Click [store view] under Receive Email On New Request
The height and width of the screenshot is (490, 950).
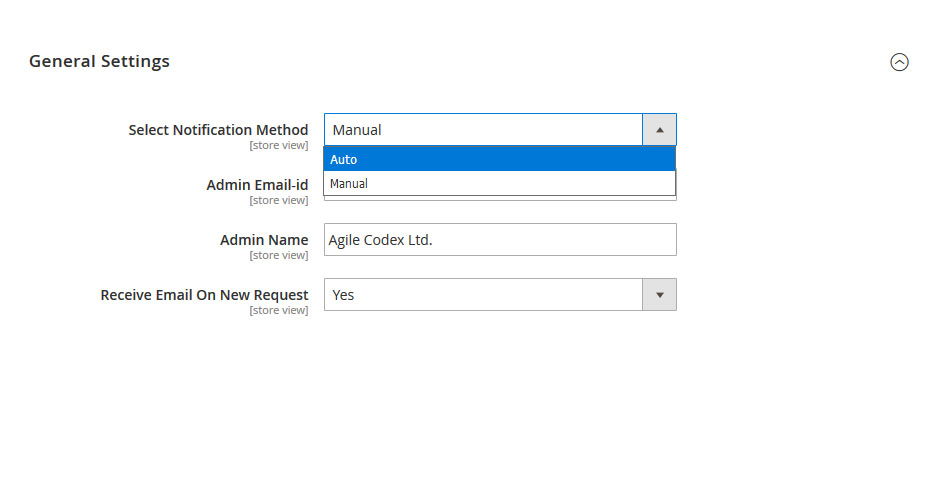[279, 310]
